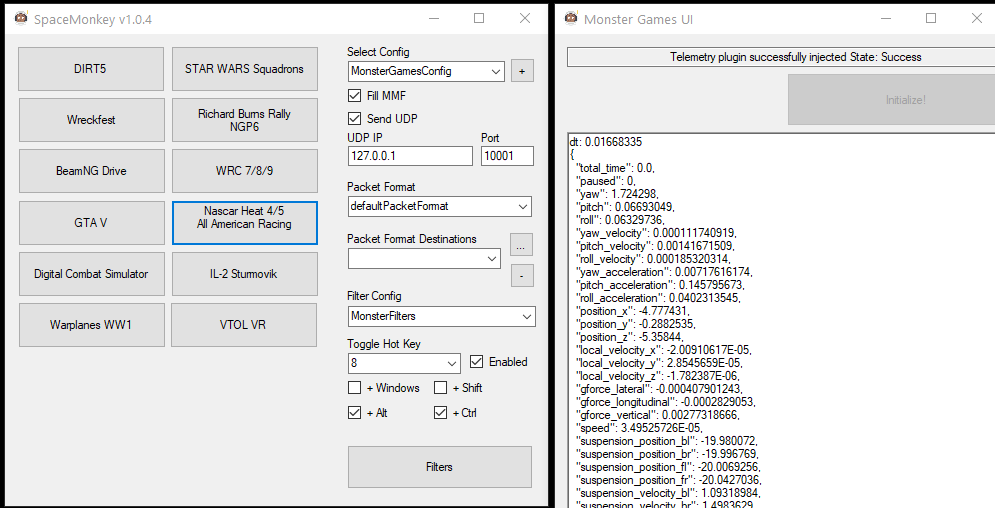Open the Toggle Hot Key dropdown
This screenshot has height=508, width=995.
404,363
